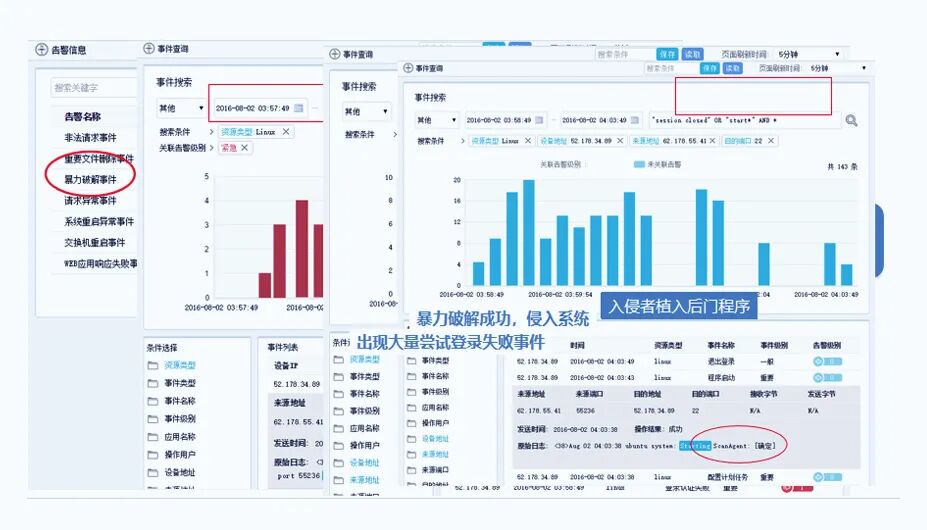Click the circle icon beside the leftmost 事件查询
927x530 pixels.
[x=149, y=49]
